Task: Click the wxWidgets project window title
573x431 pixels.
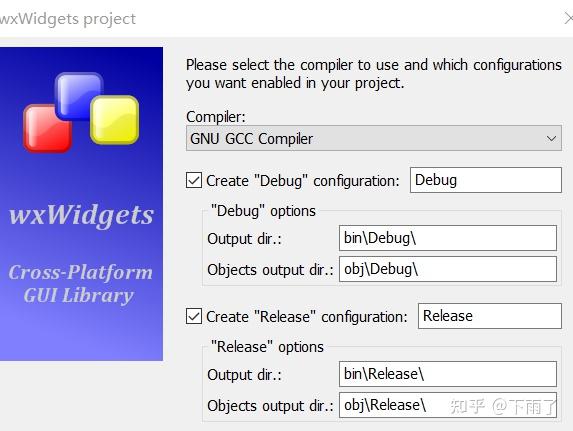Action: (68, 19)
